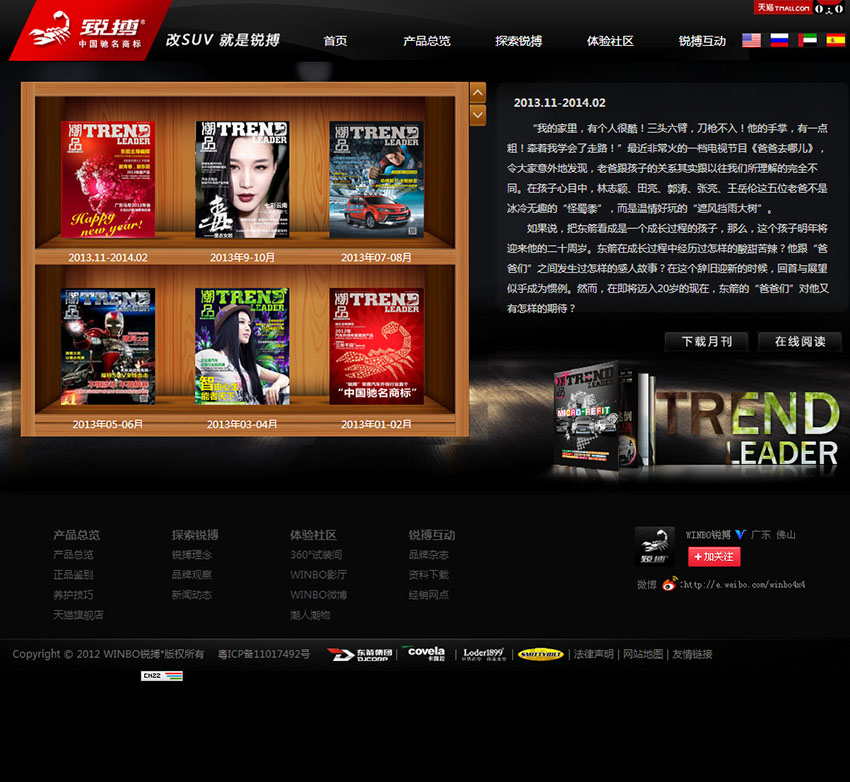This screenshot has height=782, width=850.
Task: Follow WINBO with the 加关注 button
Action: pyautogui.click(x=714, y=557)
